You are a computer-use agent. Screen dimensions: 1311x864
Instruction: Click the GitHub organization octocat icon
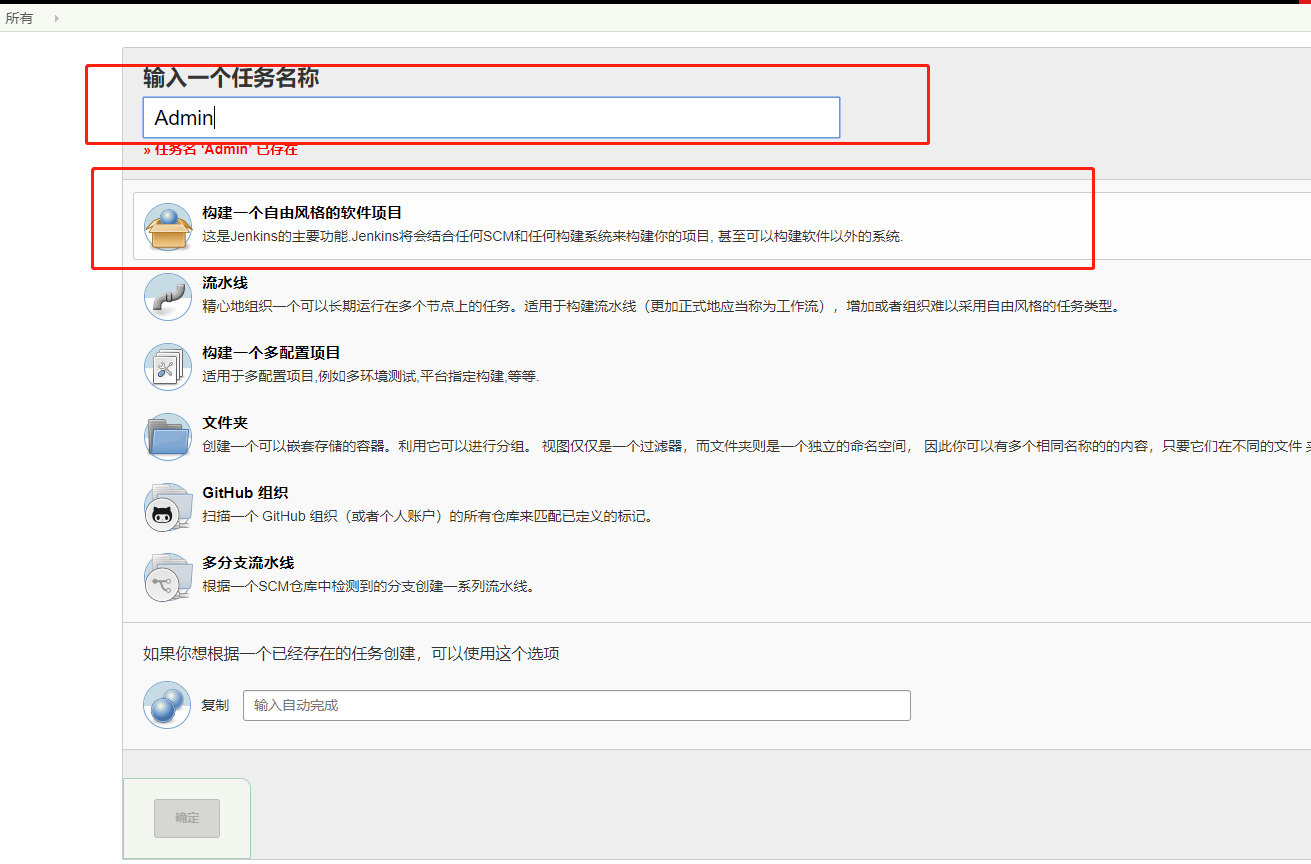coord(167,507)
